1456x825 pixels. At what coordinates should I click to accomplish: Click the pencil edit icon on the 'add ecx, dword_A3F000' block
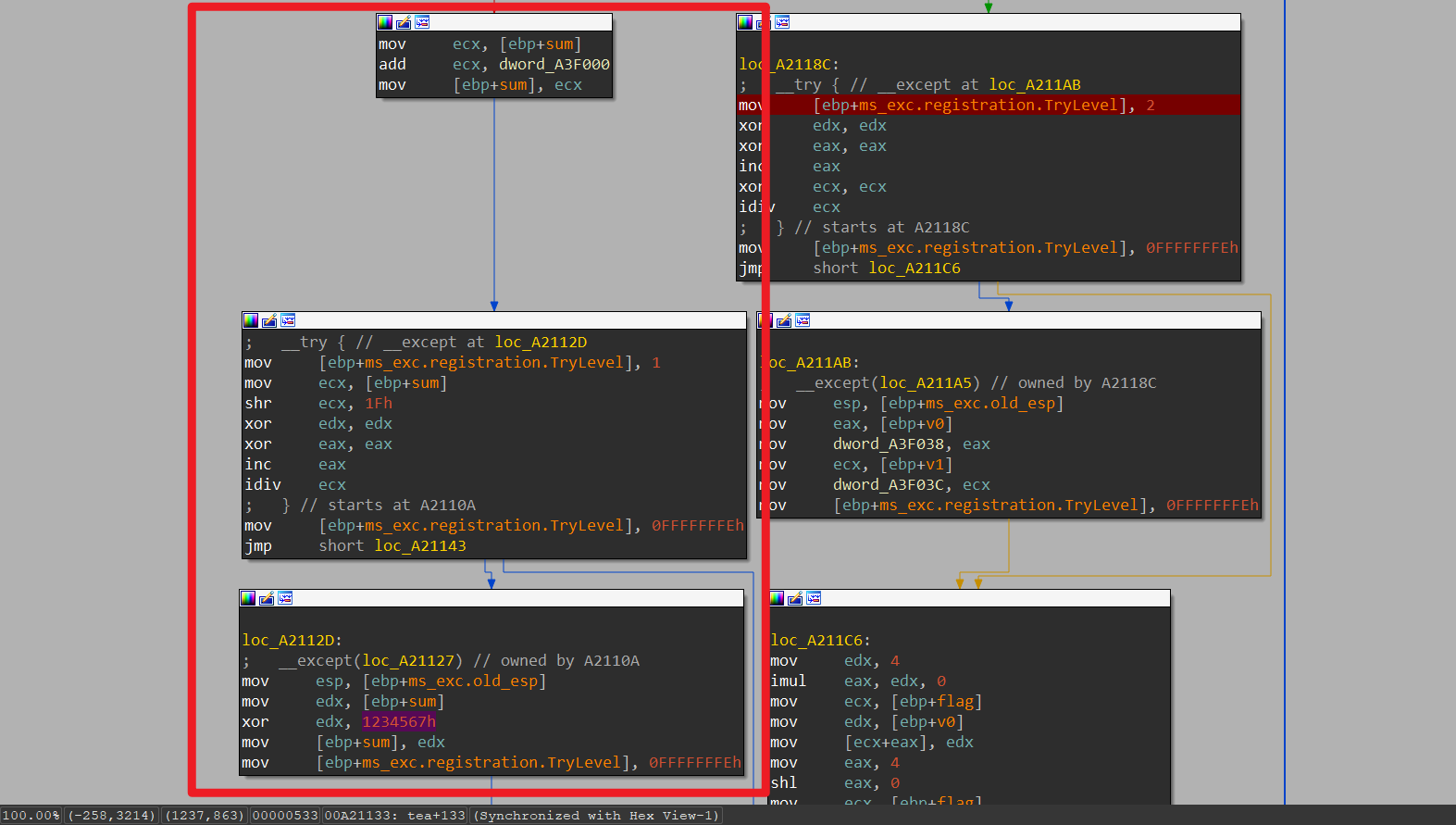pyautogui.click(x=404, y=22)
